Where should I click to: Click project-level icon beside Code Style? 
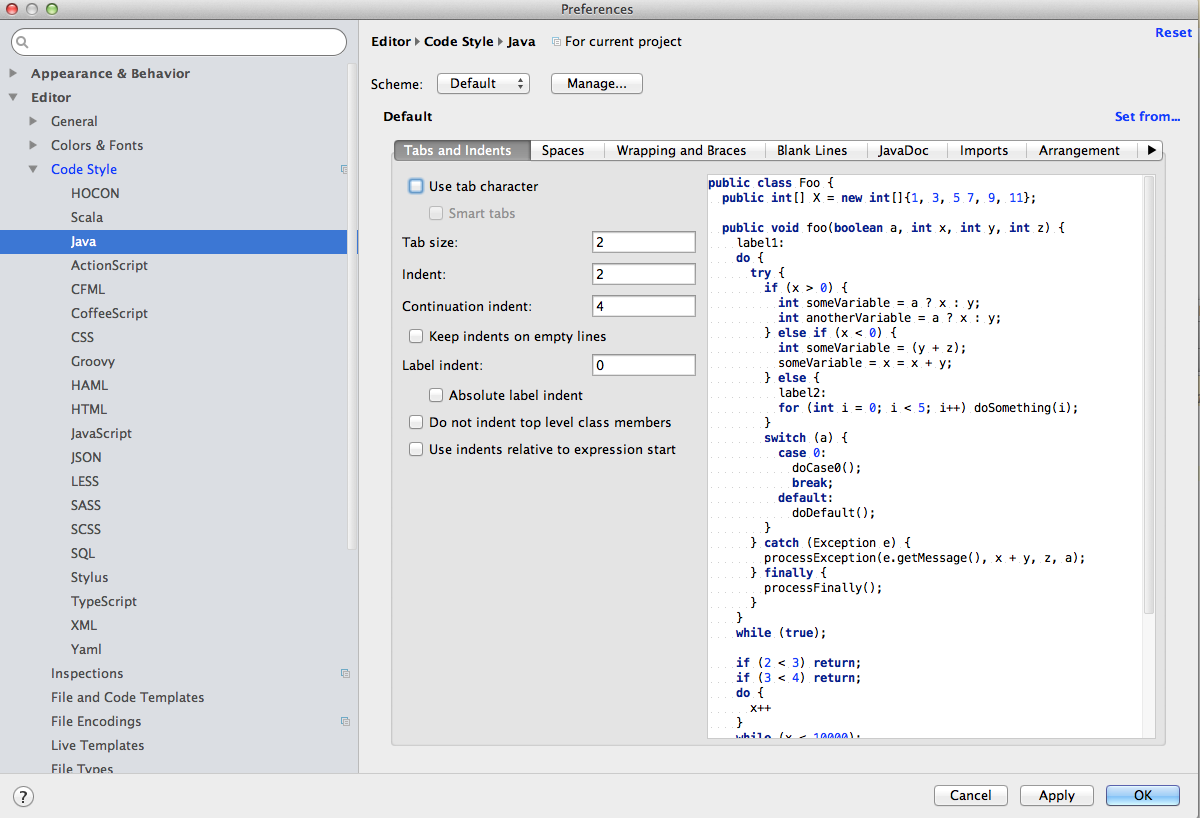point(344,170)
